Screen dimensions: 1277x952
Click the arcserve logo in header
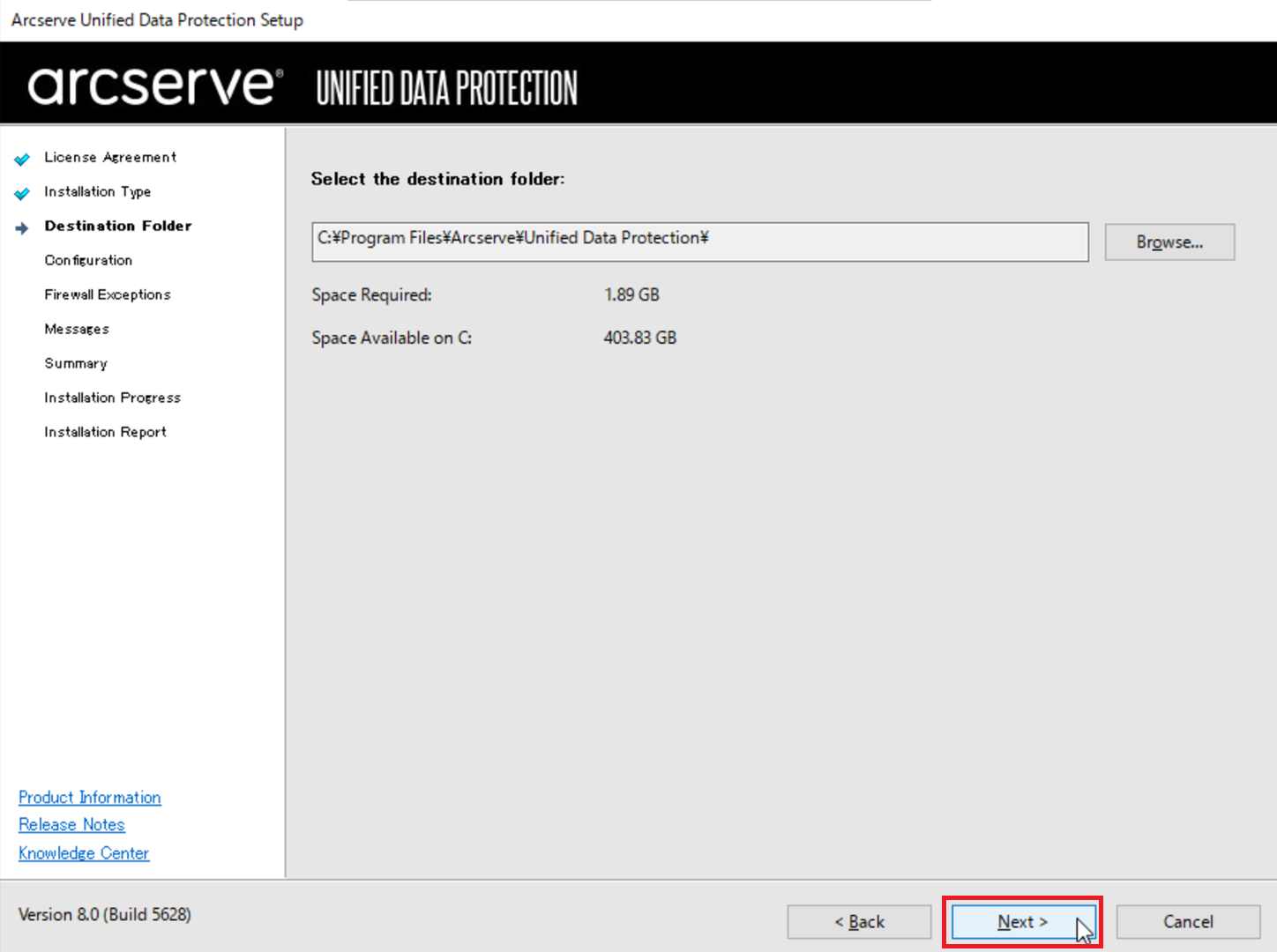point(155,86)
